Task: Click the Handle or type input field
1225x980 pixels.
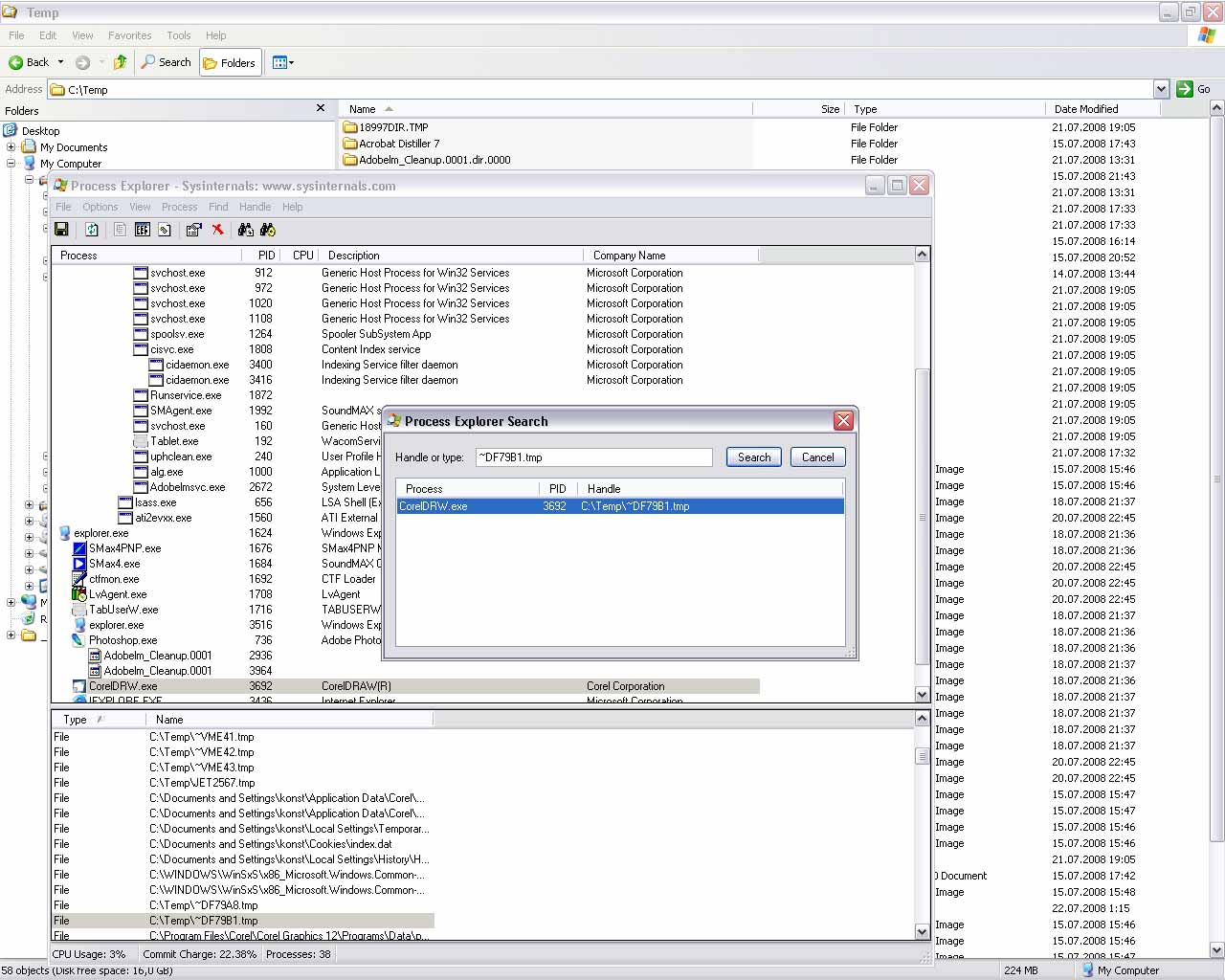Action: tap(593, 457)
